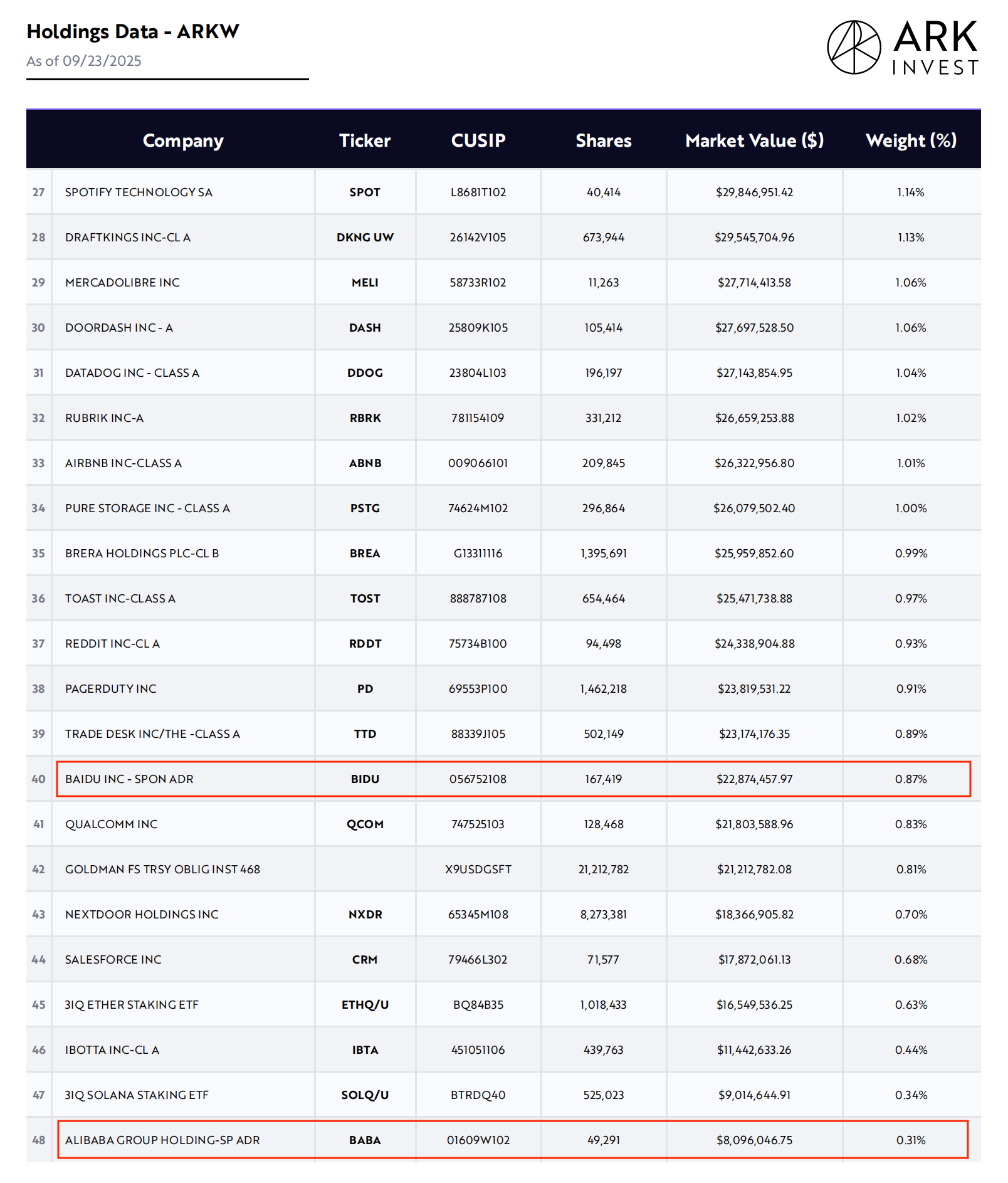Select Datadog's weight 1.04%
This screenshot has width=1008, height=1183.
click(x=911, y=373)
